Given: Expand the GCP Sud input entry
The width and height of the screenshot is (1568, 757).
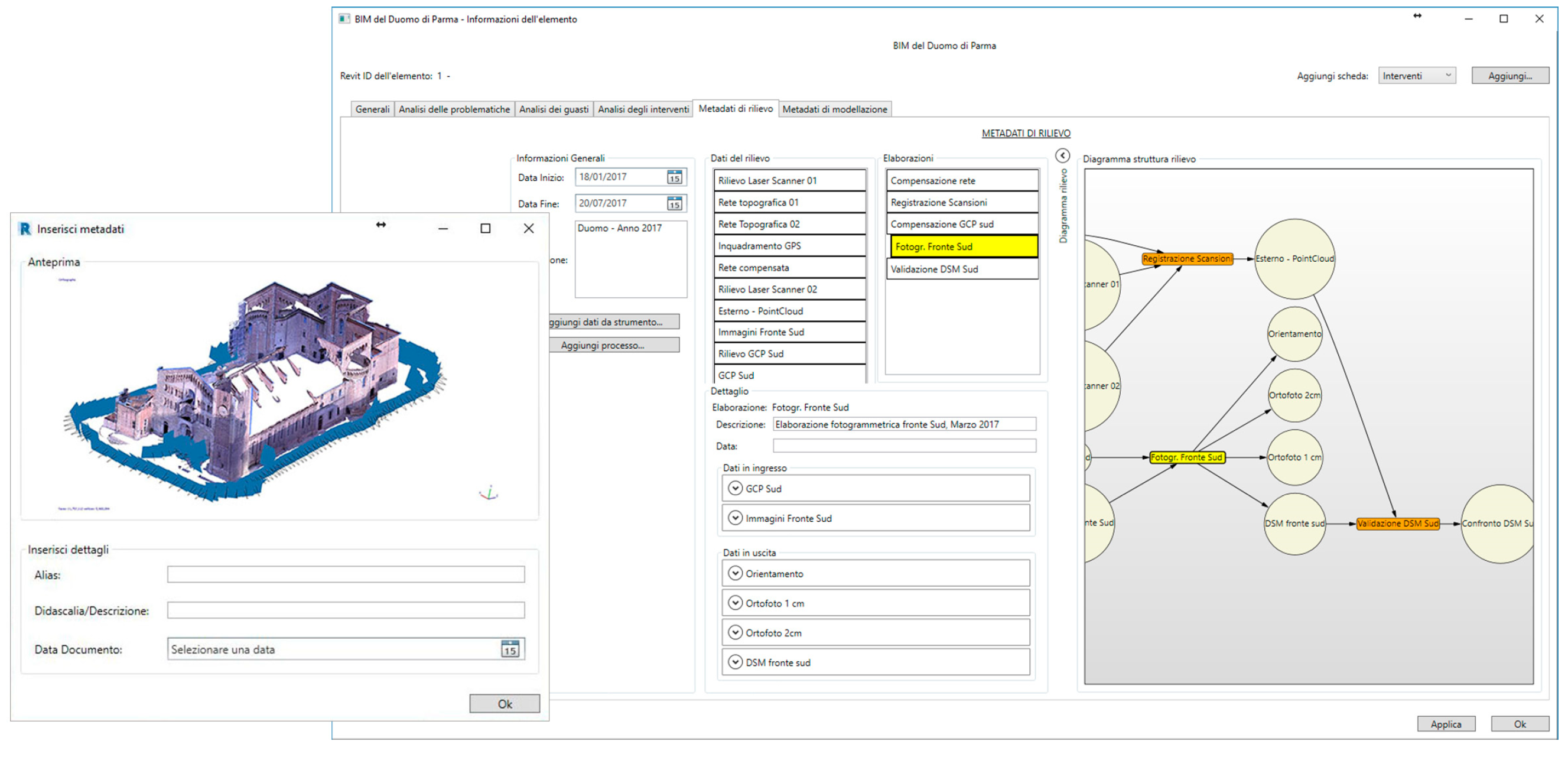Looking at the screenshot, I should (736, 489).
